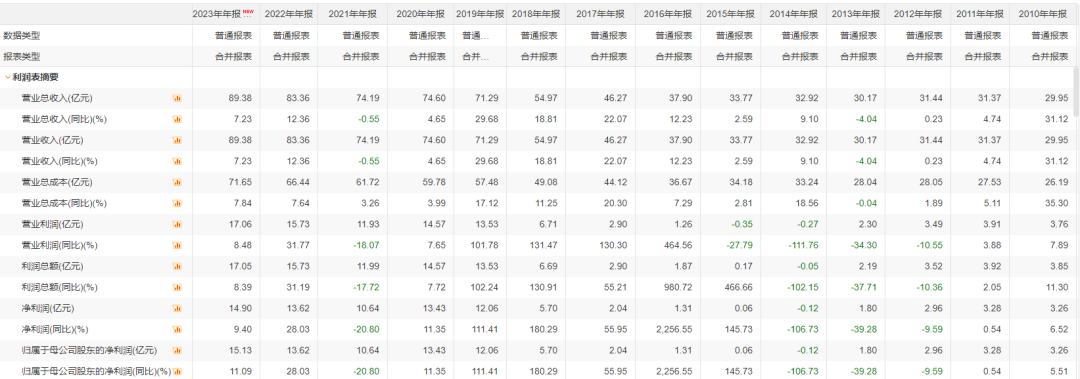Screen dimensions: 1080x379
Task: Select the 归属于母公司股东的净利润(亿元) row label
Action: coord(90,351)
